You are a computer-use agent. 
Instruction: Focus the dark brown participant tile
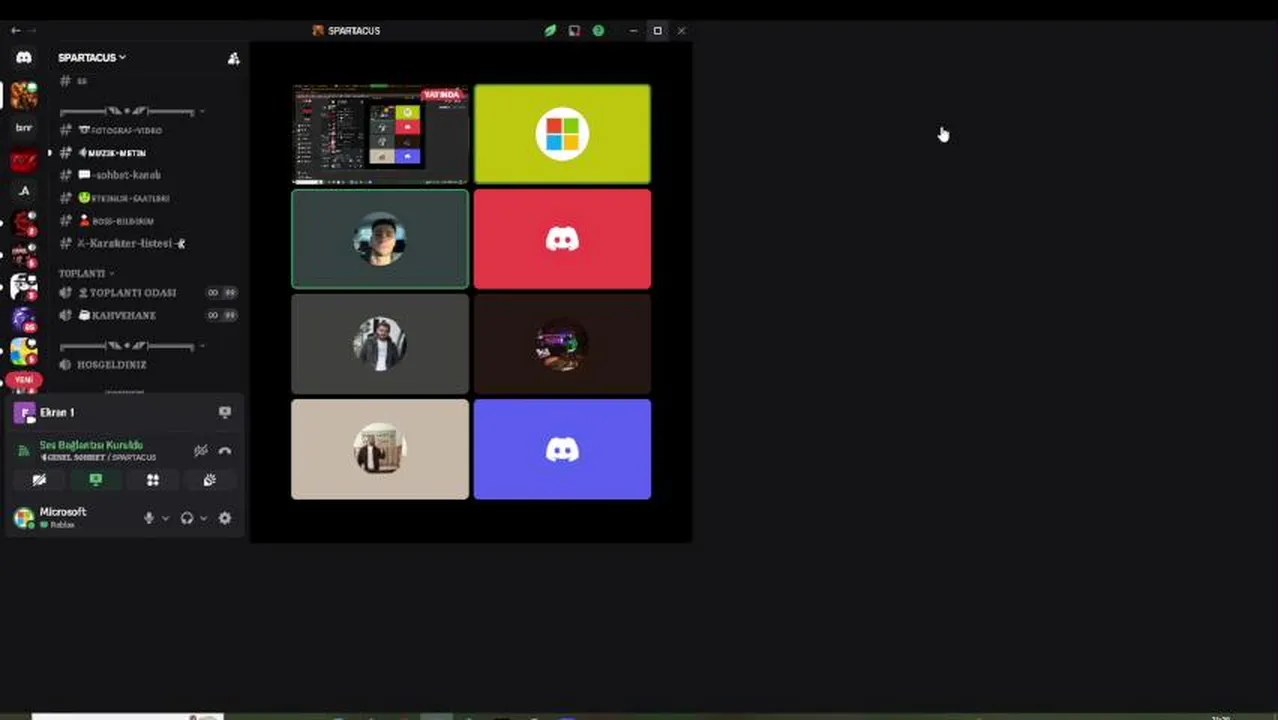(562, 344)
